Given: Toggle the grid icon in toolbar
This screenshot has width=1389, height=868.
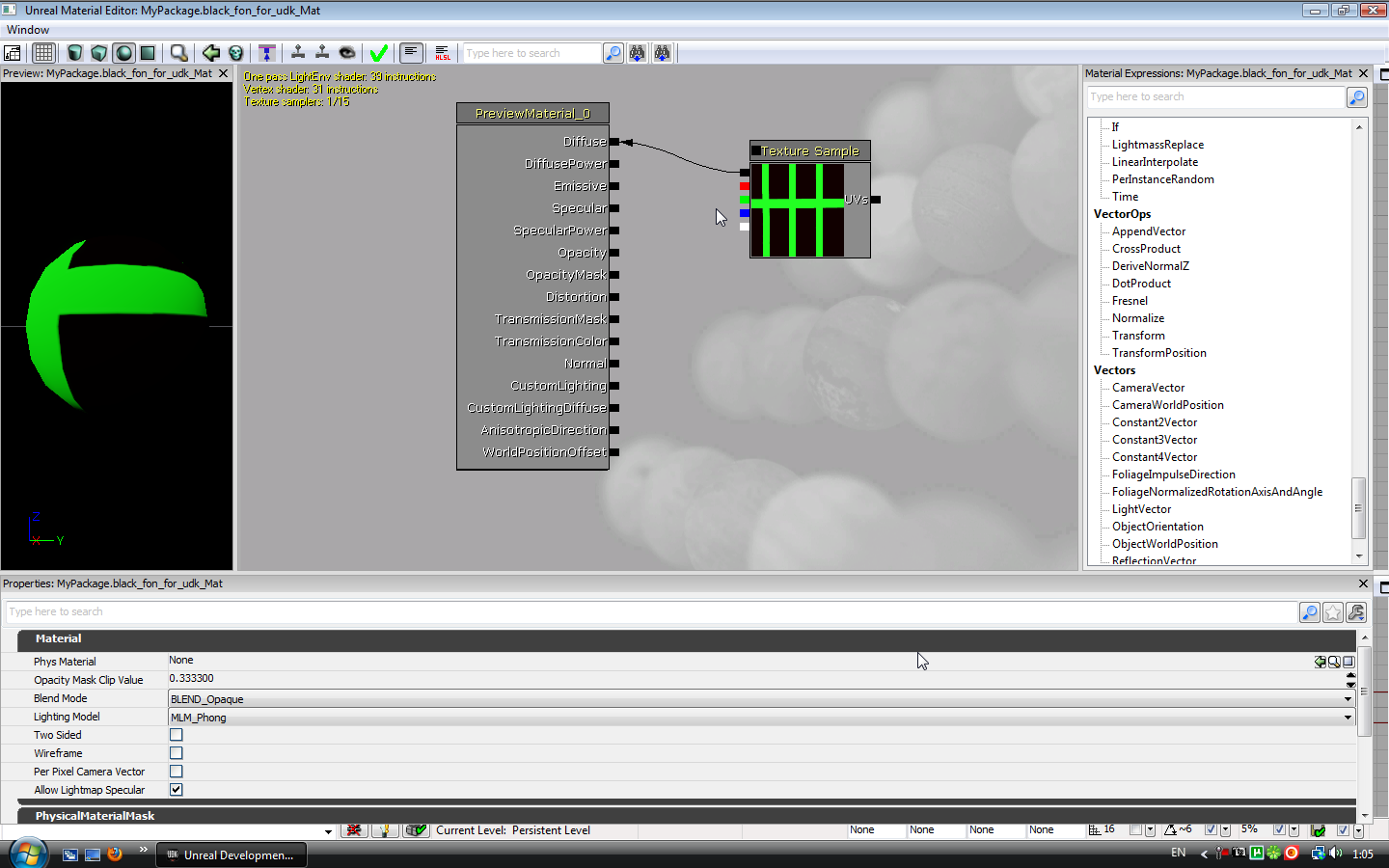Looking at the screenshot, I should pos(43,53).
